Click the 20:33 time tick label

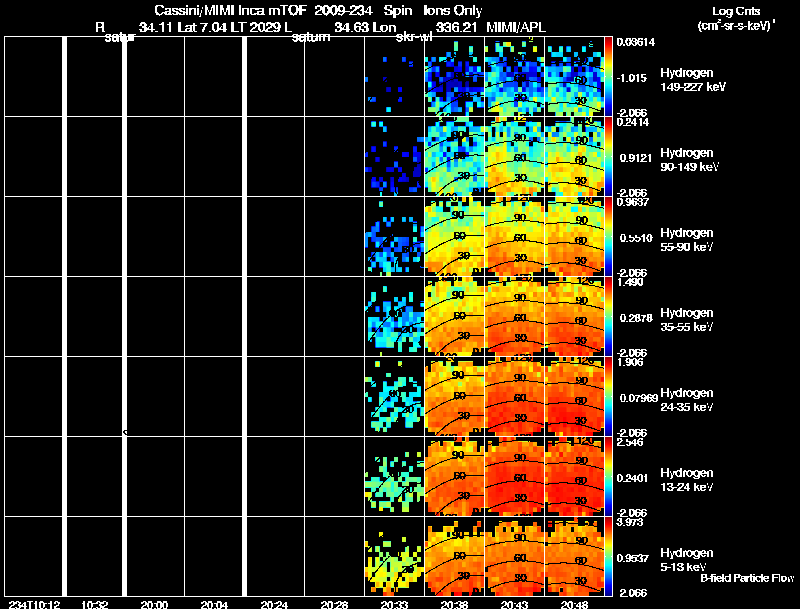pos(394,604)
